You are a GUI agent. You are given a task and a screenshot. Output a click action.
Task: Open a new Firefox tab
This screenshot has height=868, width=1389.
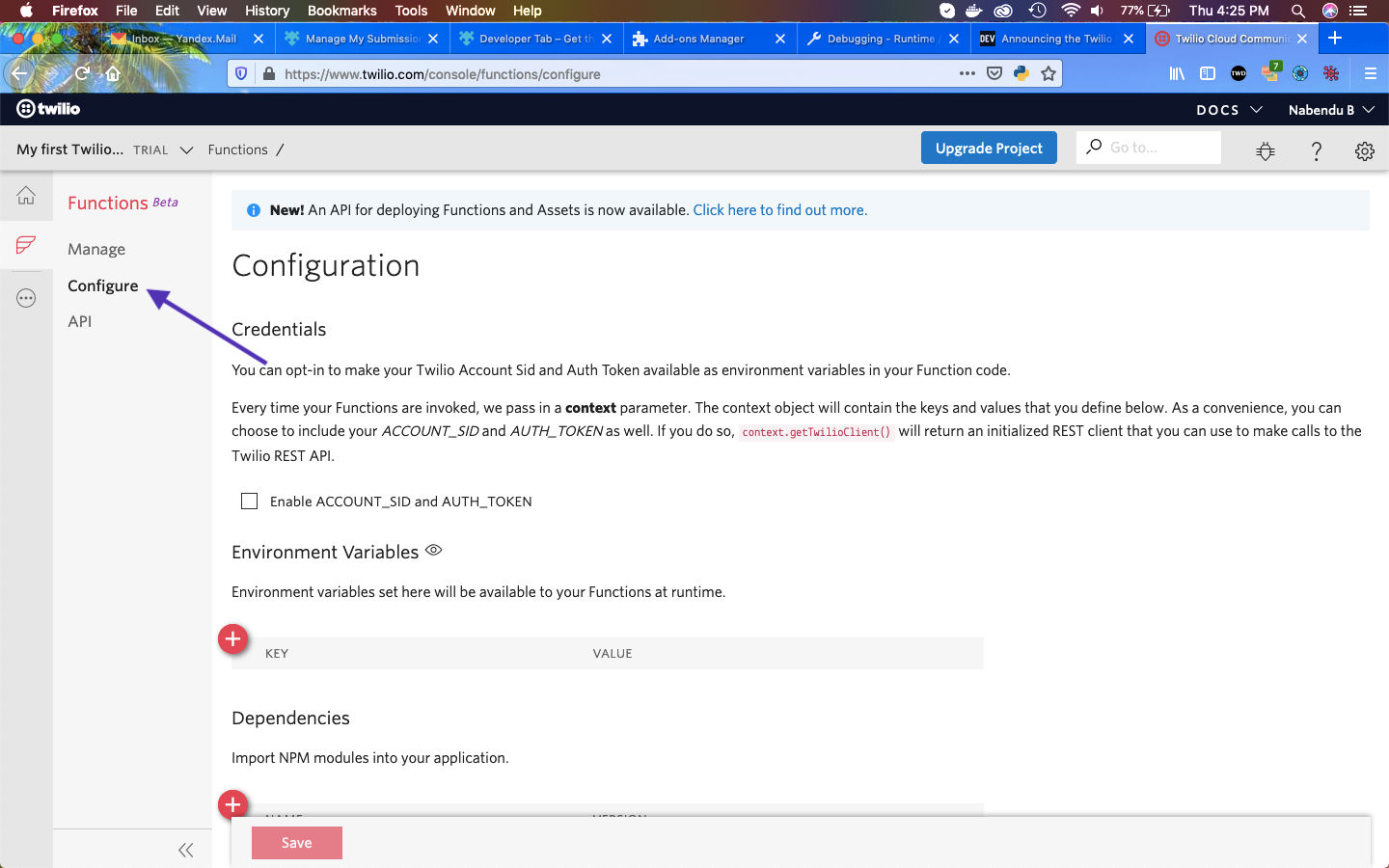point(1335,38)
